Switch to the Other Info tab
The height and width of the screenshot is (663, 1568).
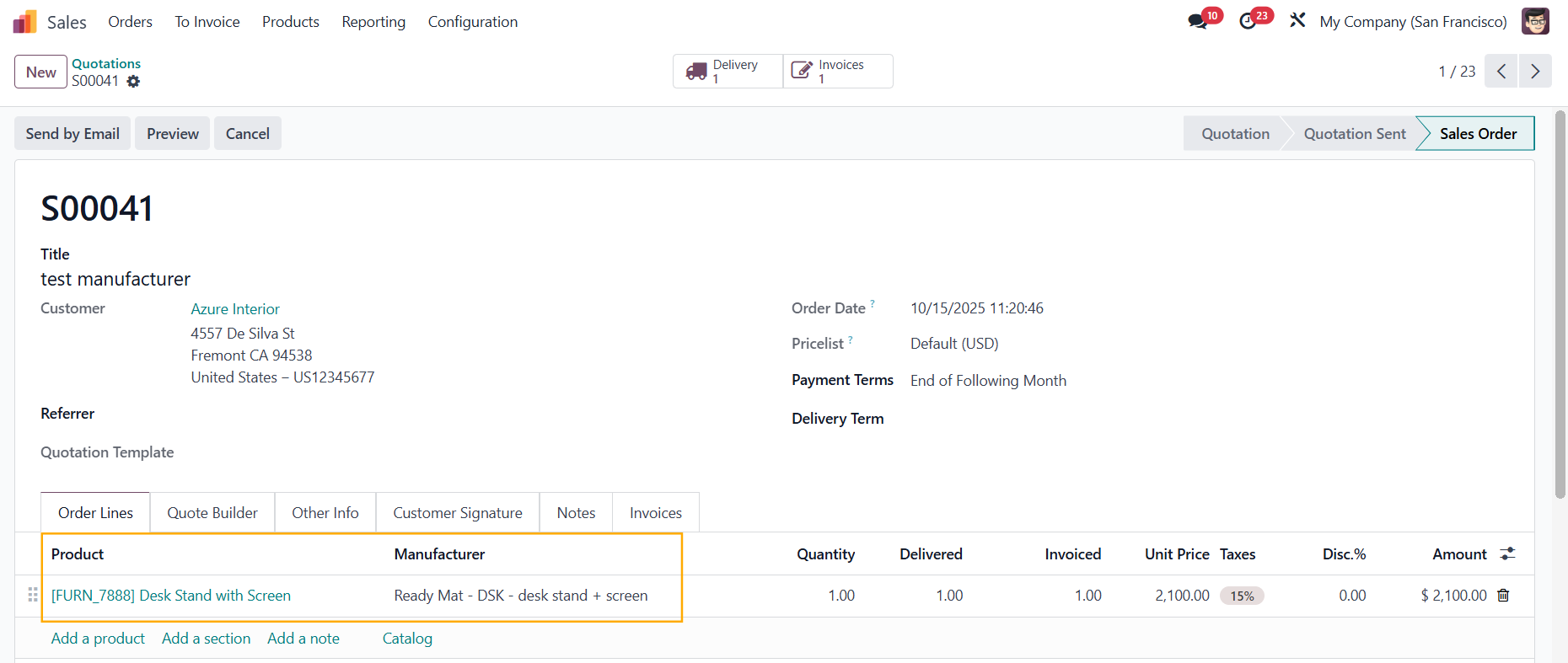[325, 513]
